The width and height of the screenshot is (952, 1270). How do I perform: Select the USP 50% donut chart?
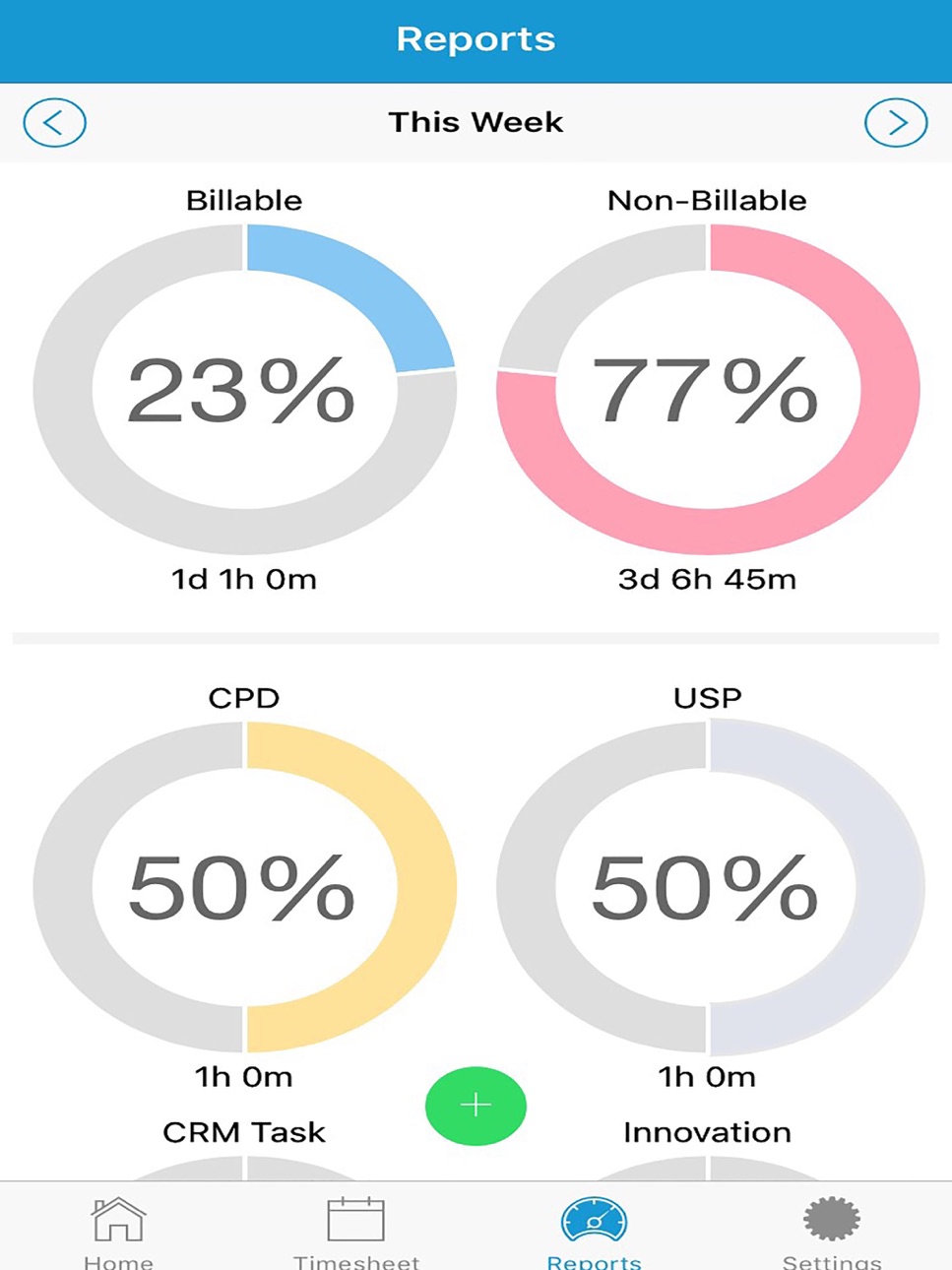tap(708, 887)
